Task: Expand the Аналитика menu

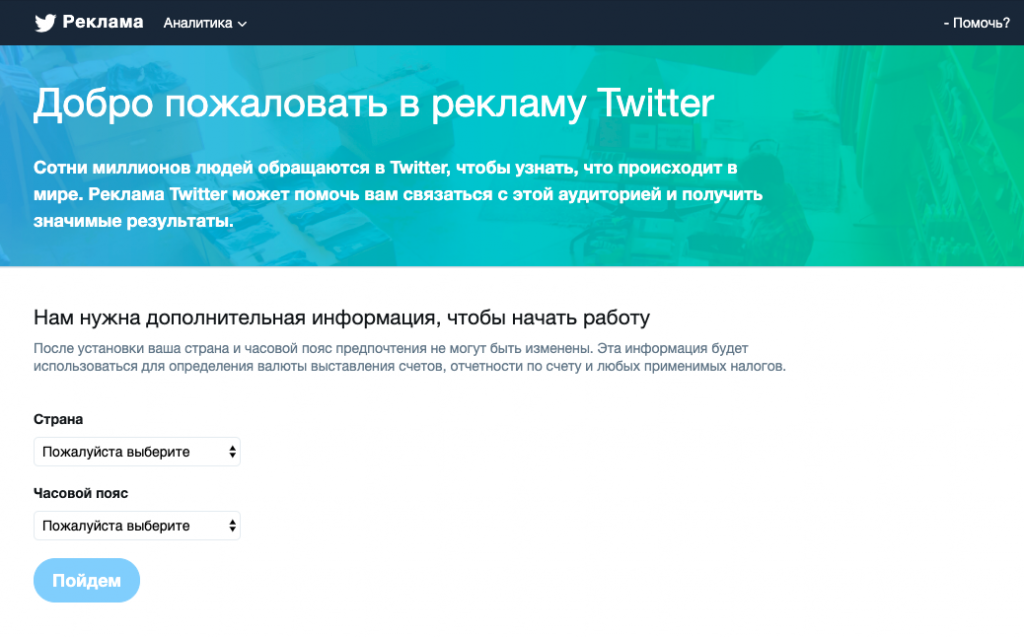Action: pyautogui.click(x=204, y=23)
